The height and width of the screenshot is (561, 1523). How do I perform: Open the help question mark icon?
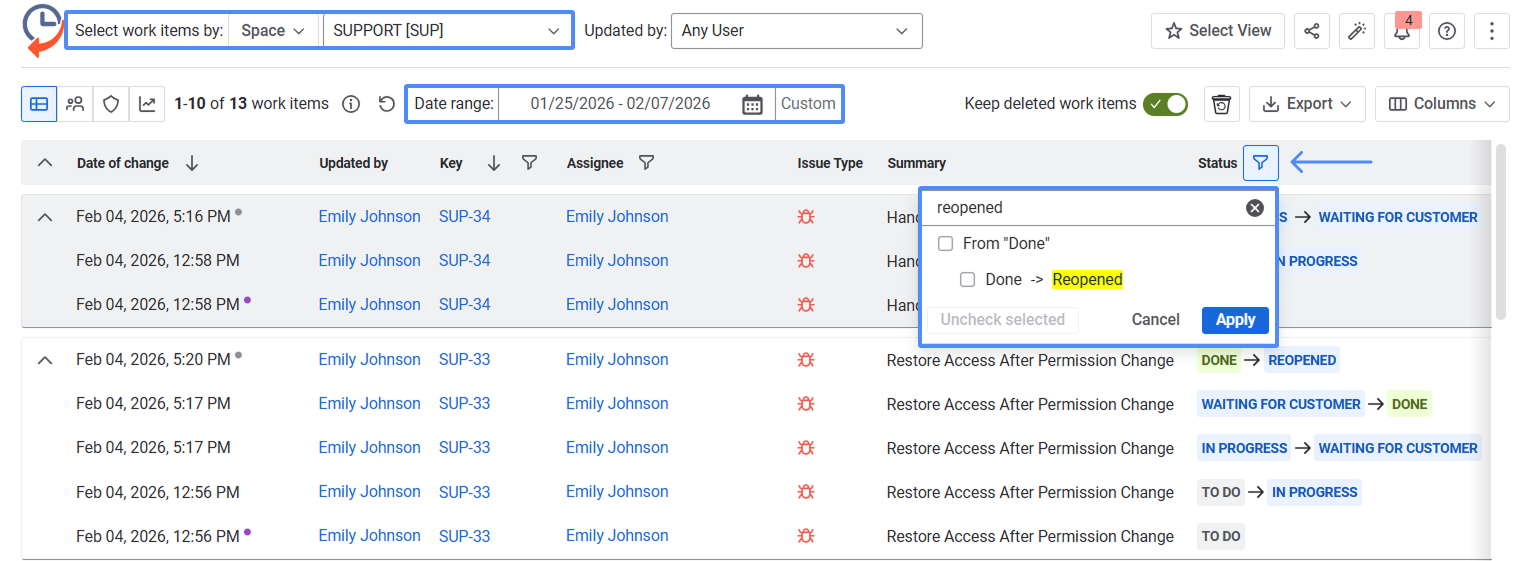[x=1446, y=31]
